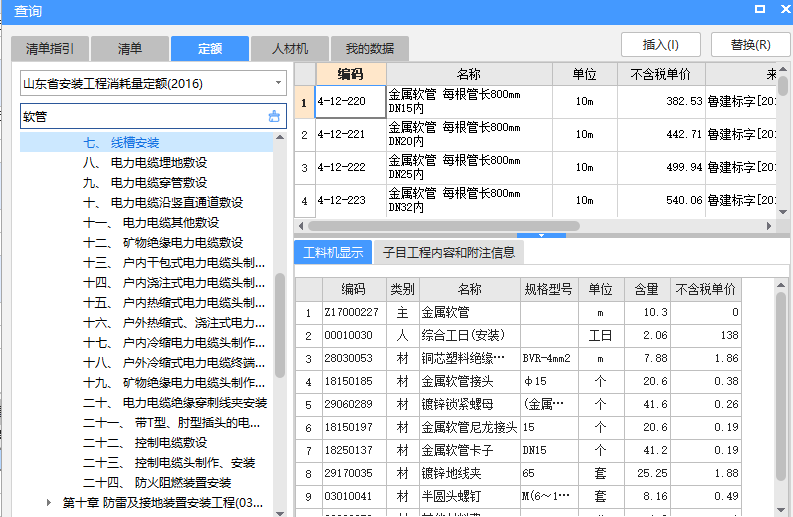793x517 pixels.
Task: Open the 人材机 tab
Action: (290, 49)
